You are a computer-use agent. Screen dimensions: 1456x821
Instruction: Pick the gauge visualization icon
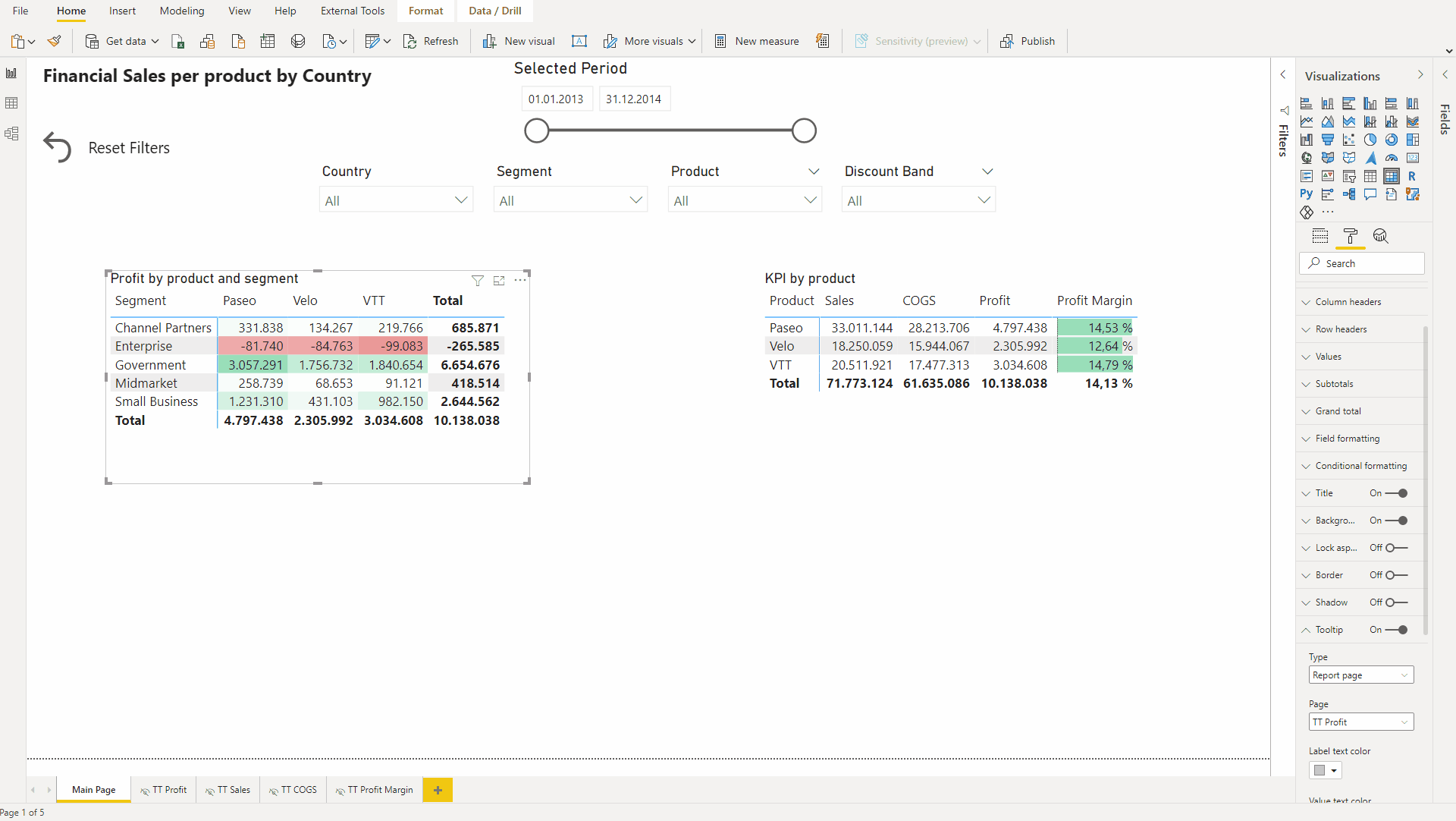tap(1391, 158)
